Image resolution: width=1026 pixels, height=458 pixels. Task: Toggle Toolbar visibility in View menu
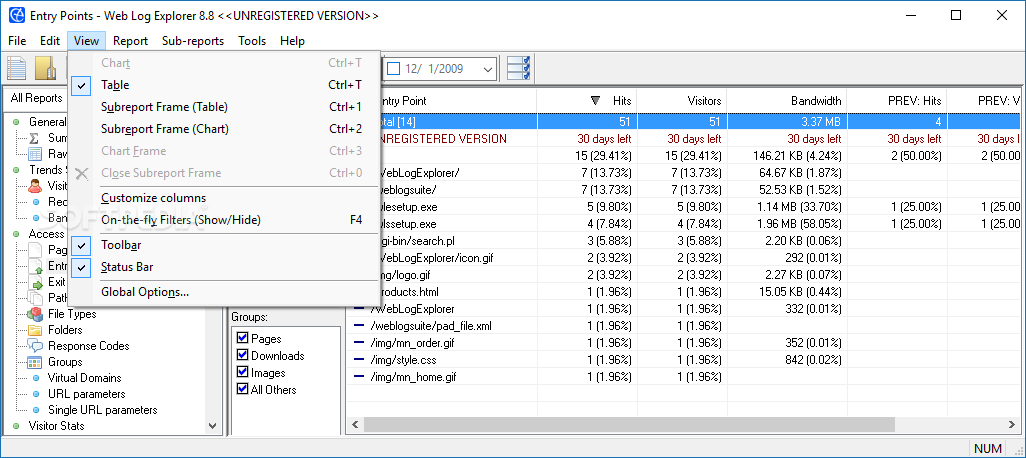click(x=224, y=245)
